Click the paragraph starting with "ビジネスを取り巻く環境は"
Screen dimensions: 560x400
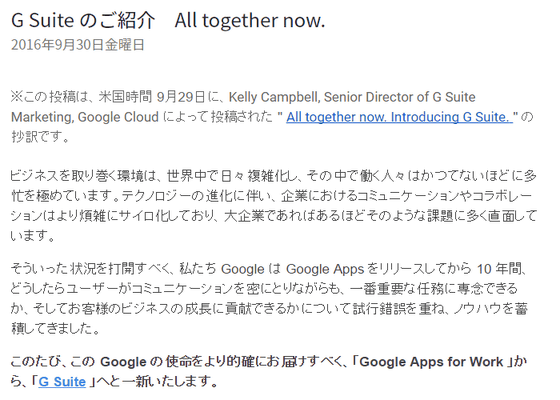click(274, 206)
